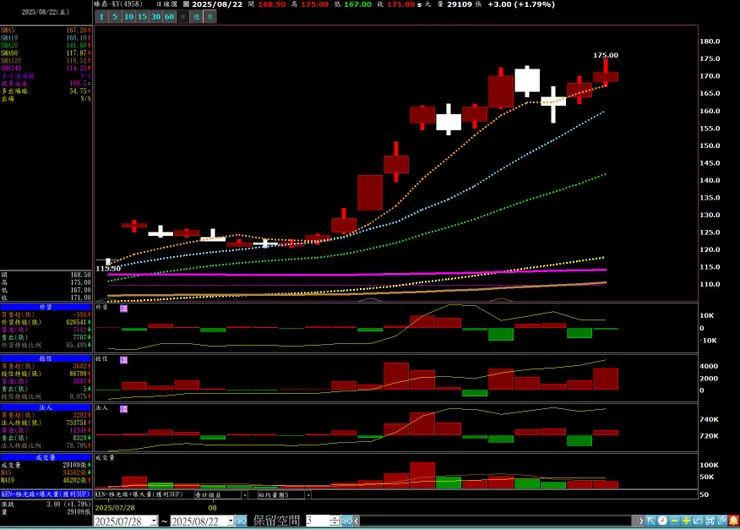Click the yellow plus zoom-in icon
This screenshot has width=740, height=530.
click(x=686, y=521)
